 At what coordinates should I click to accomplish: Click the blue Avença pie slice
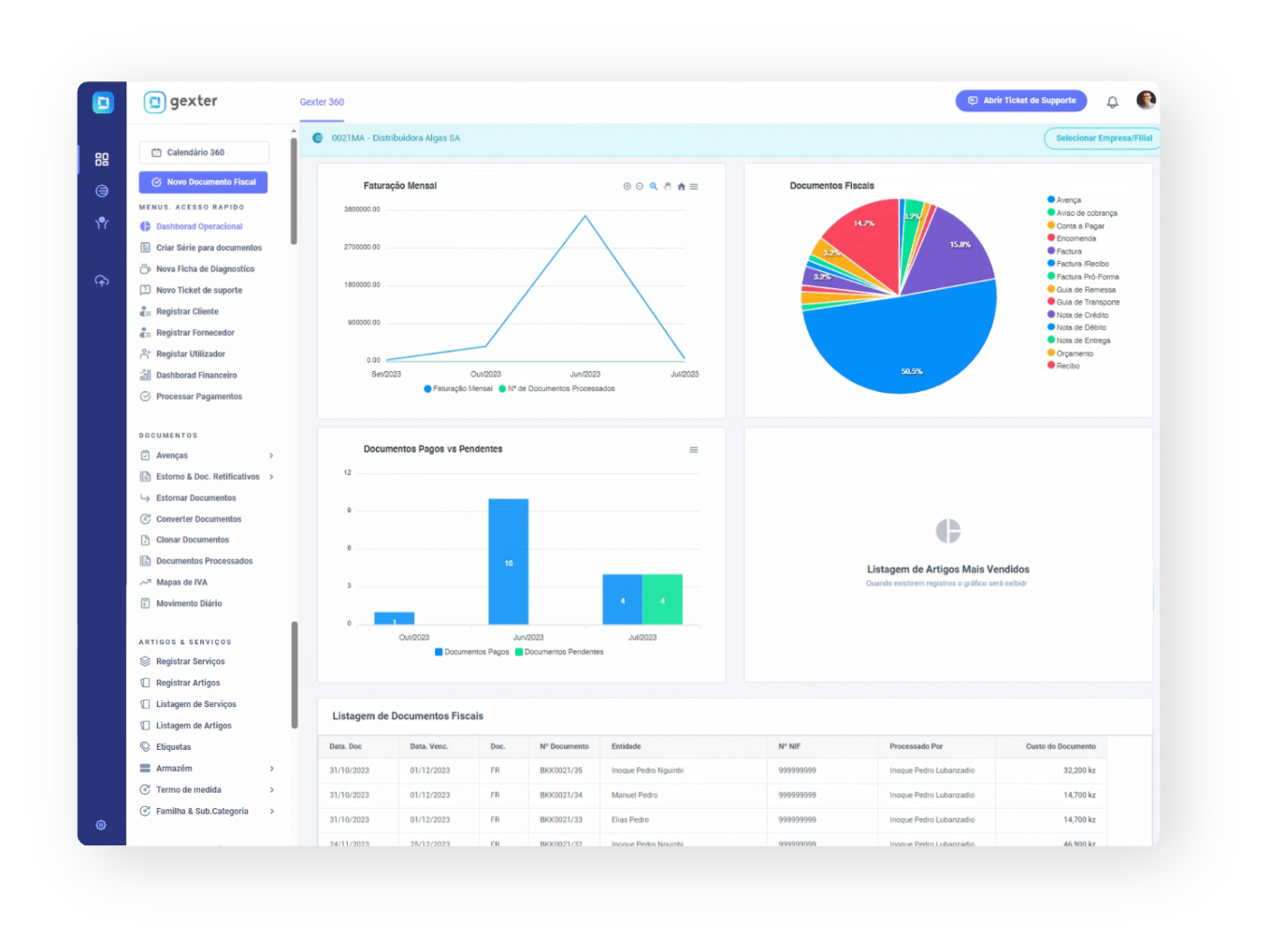902,341
